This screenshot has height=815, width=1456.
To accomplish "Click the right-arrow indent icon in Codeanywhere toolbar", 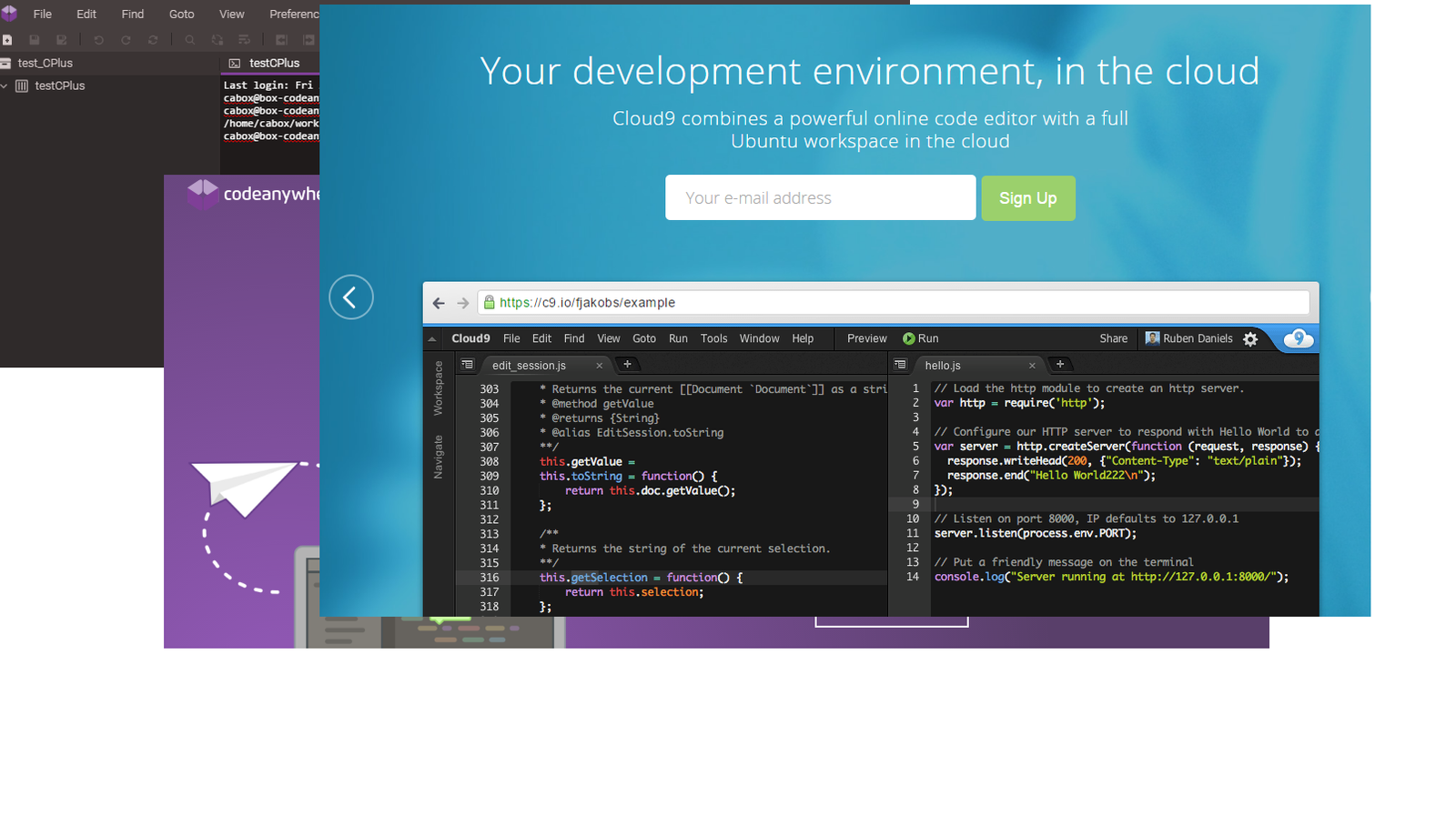I will pos(309,40).
